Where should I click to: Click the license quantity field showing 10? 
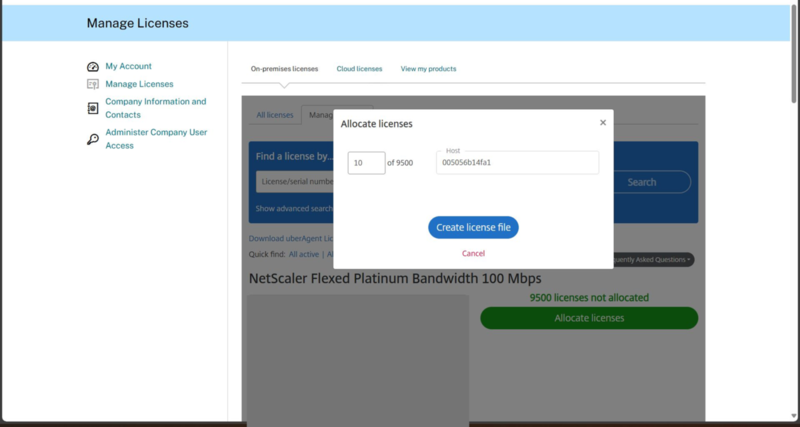(x=366, y=163)
